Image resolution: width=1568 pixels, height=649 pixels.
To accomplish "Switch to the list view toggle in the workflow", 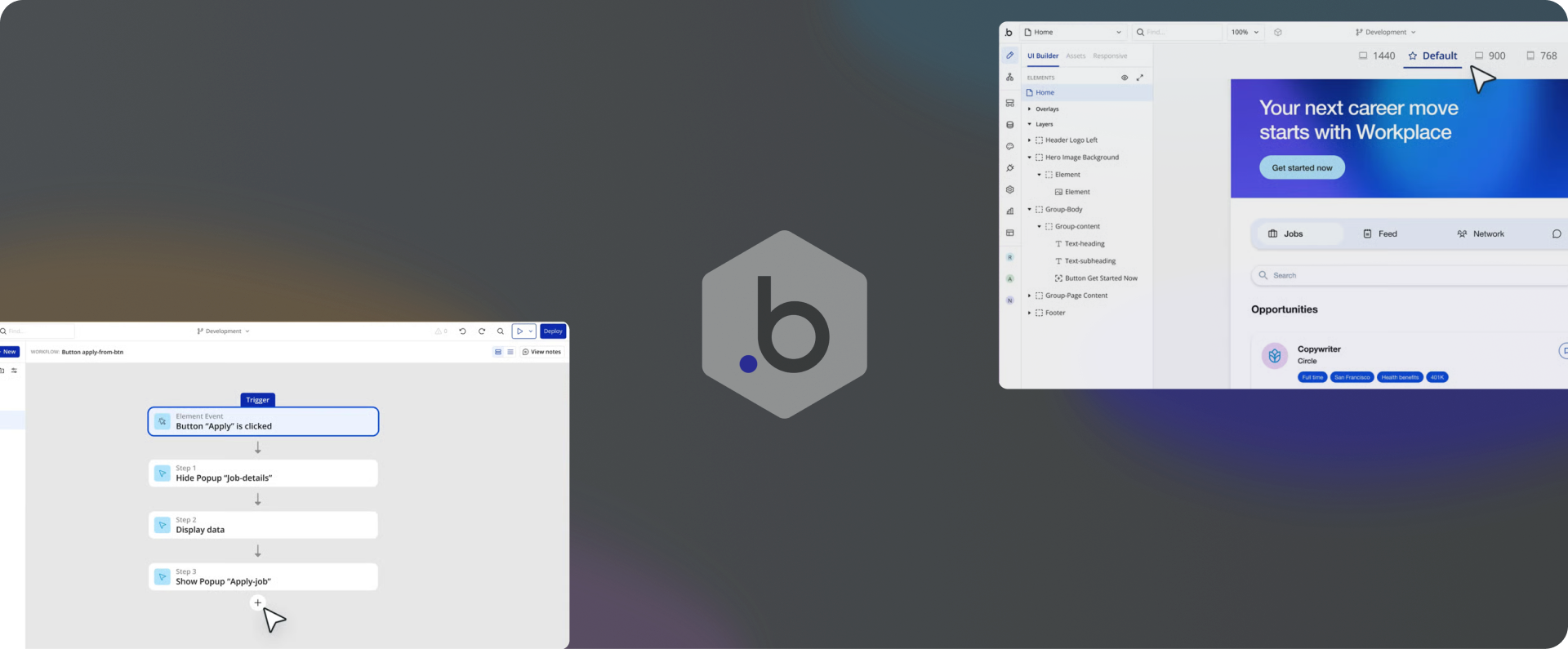I will pos(510,352).
